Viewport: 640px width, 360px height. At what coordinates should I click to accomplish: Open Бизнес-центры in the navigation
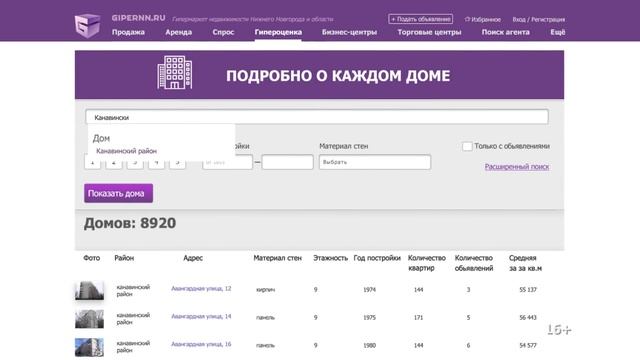click(349, 32)
